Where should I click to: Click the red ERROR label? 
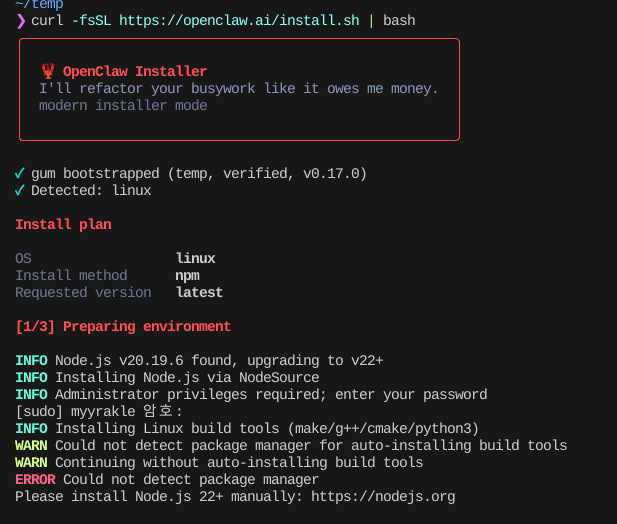coord(35,479)
